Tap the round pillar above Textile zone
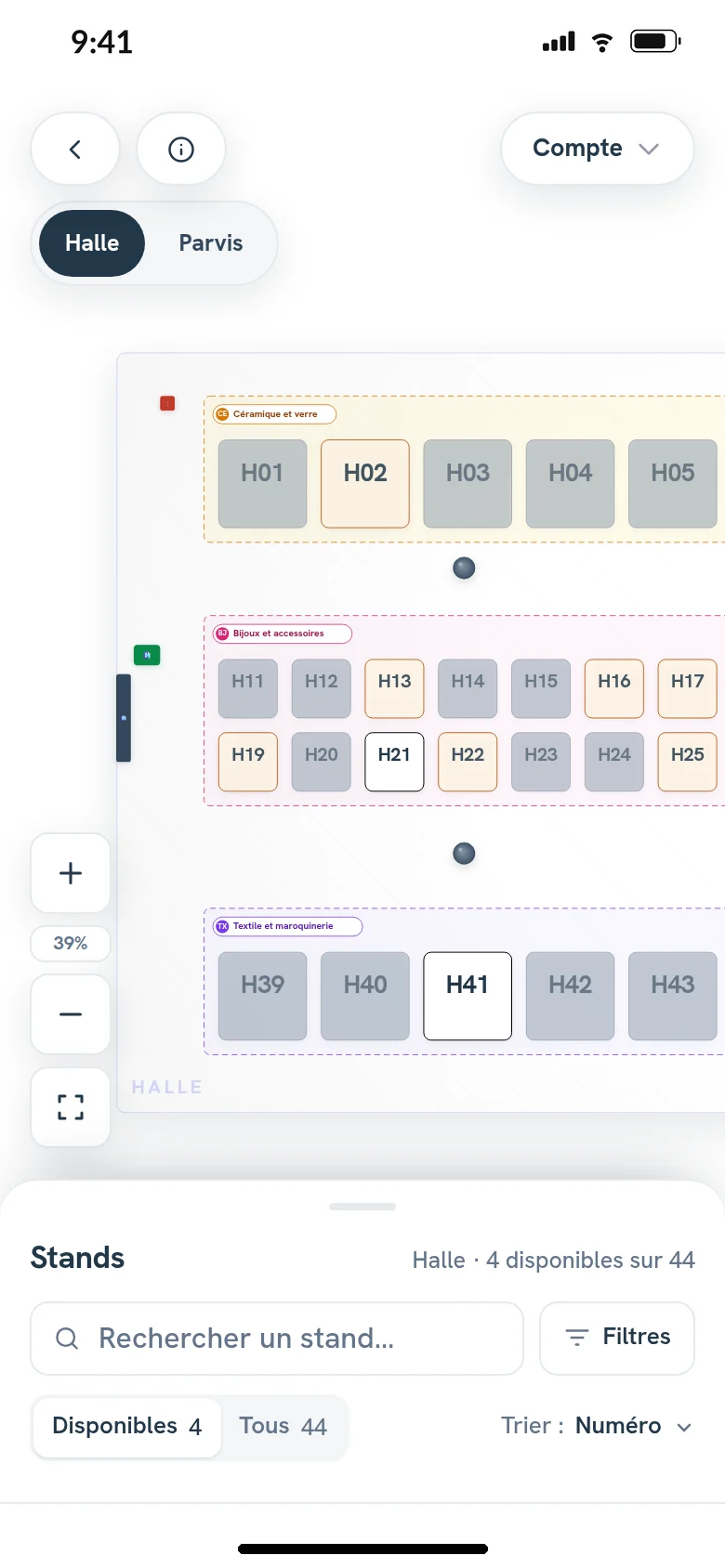 click(x=464, y=853)
